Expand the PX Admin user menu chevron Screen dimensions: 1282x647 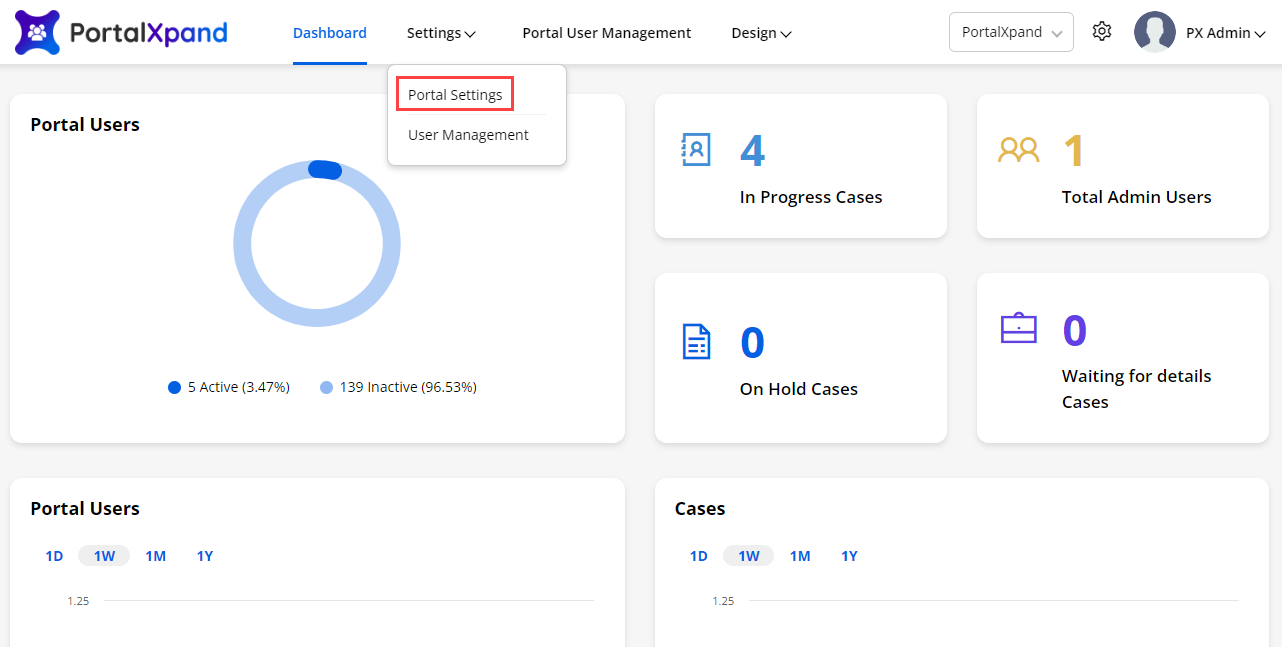click(1260, 34)
